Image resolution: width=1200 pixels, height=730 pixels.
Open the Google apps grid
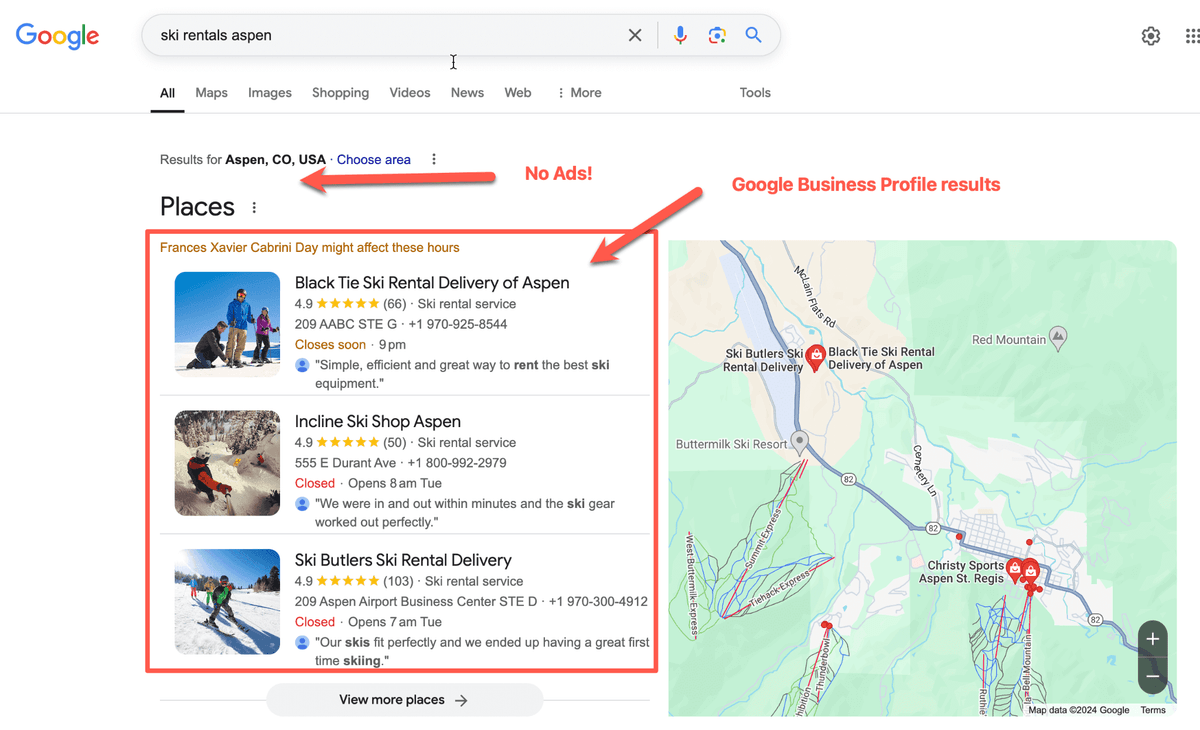tap(1192, 36)
